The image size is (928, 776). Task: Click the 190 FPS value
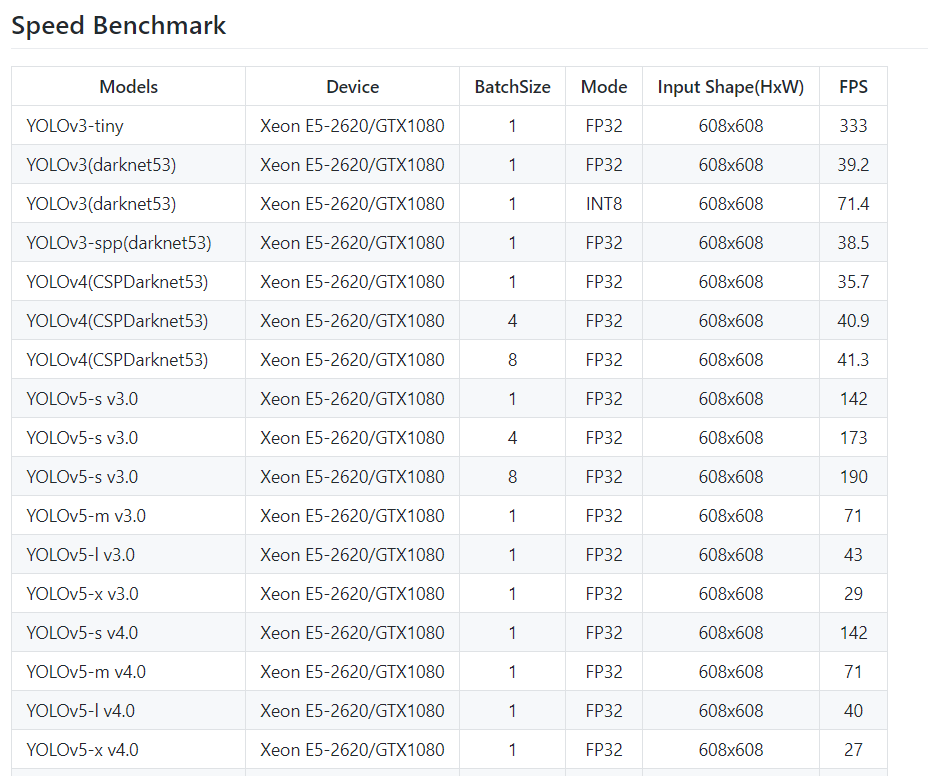pos(853,477)
